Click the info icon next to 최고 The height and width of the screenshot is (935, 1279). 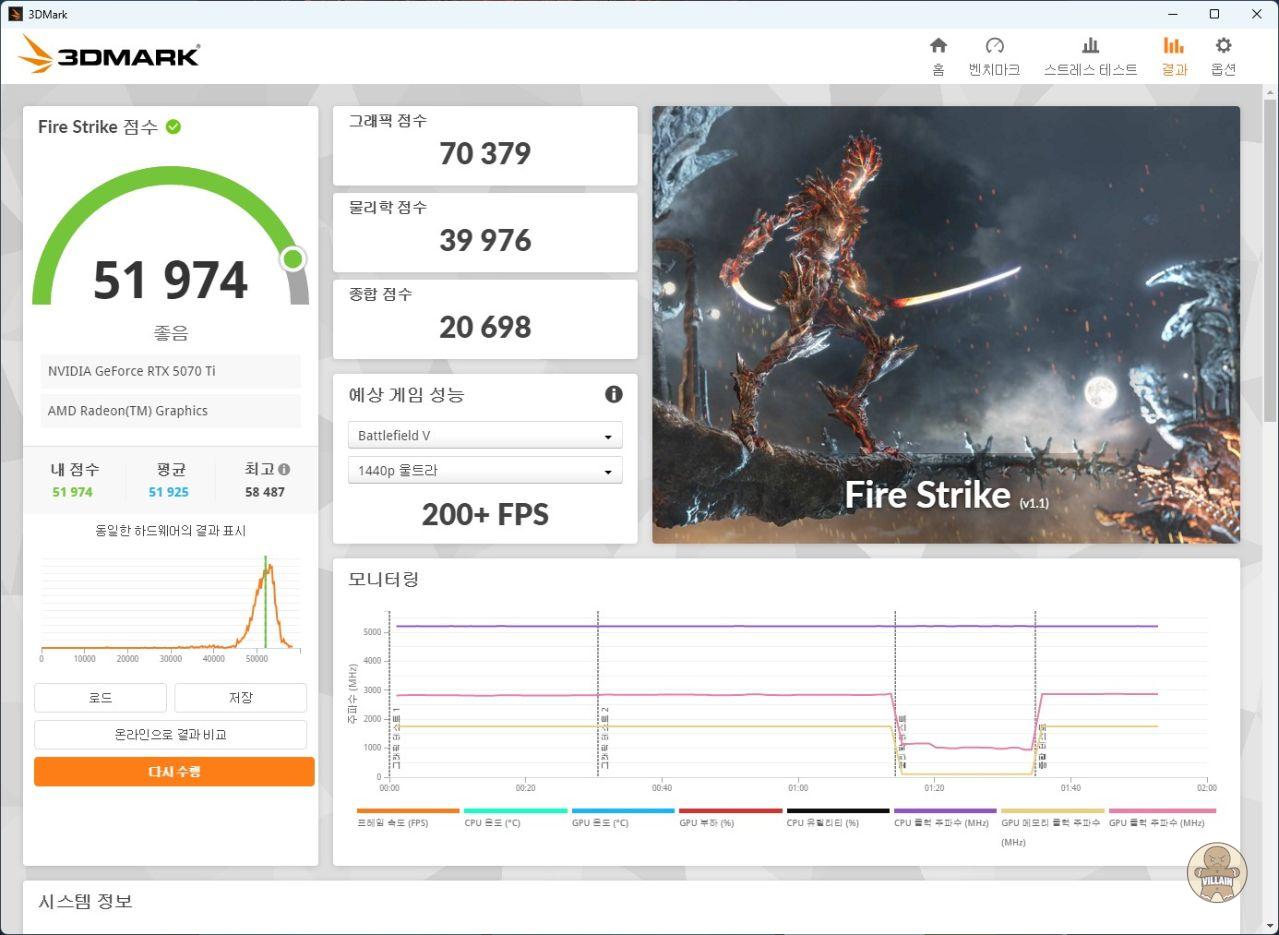(284, 469)
